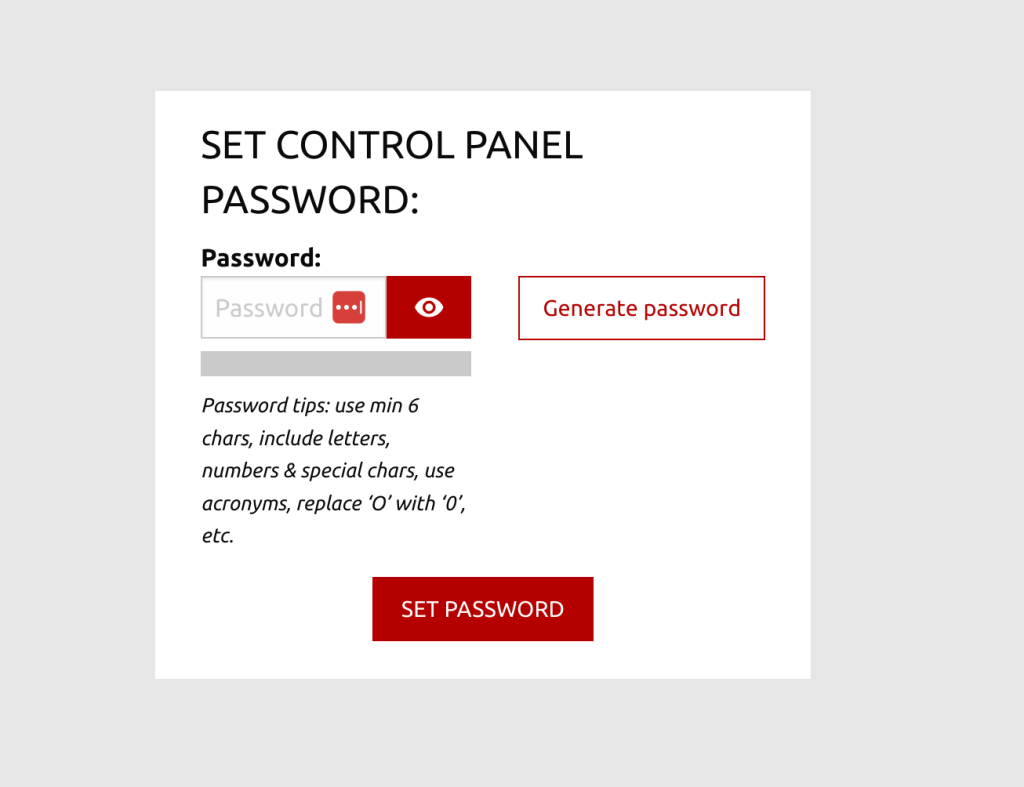Click the SET PASSWORD button

[x=483, y=609]
